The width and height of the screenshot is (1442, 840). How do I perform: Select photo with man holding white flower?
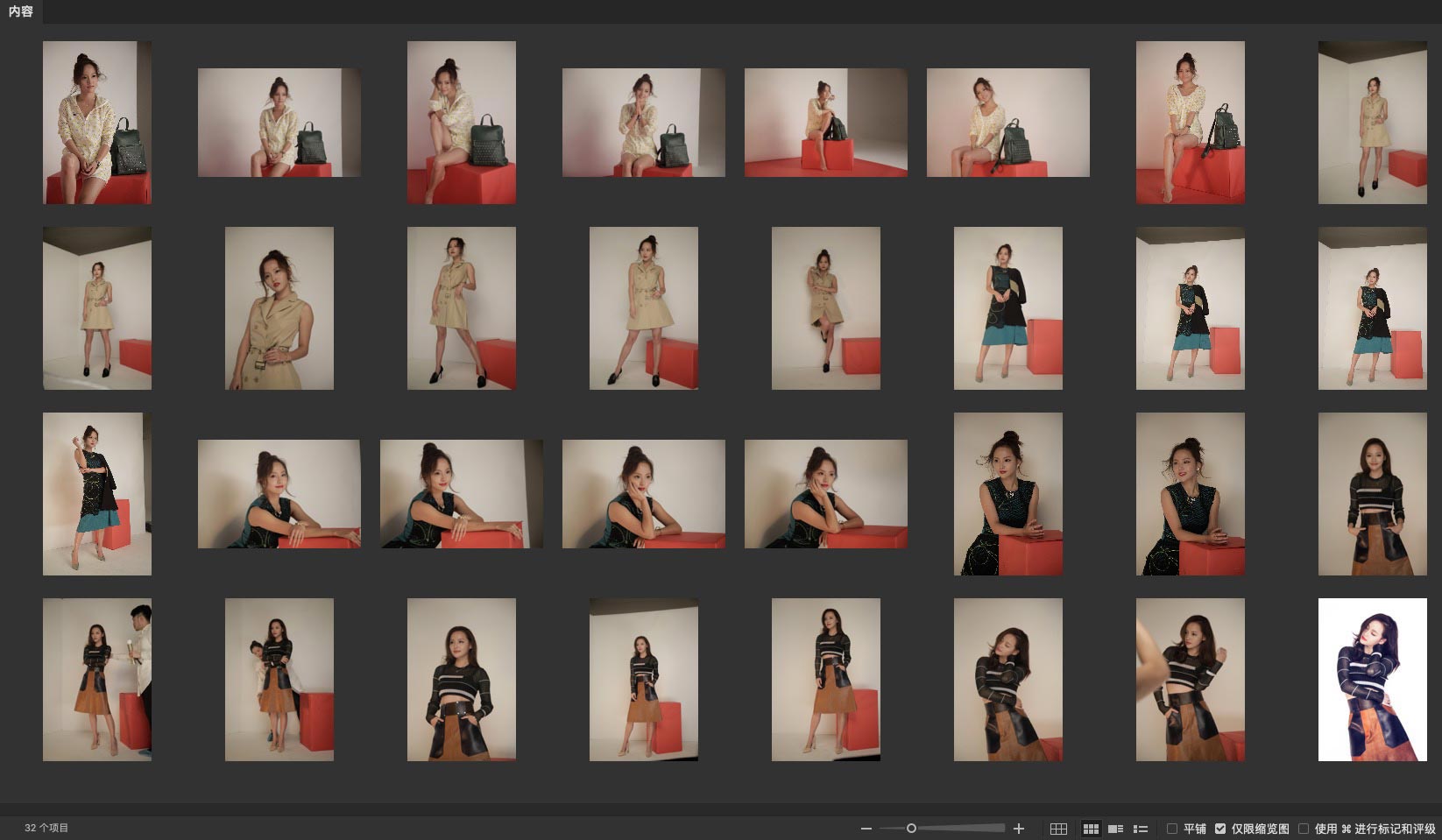tap(97, 680)
